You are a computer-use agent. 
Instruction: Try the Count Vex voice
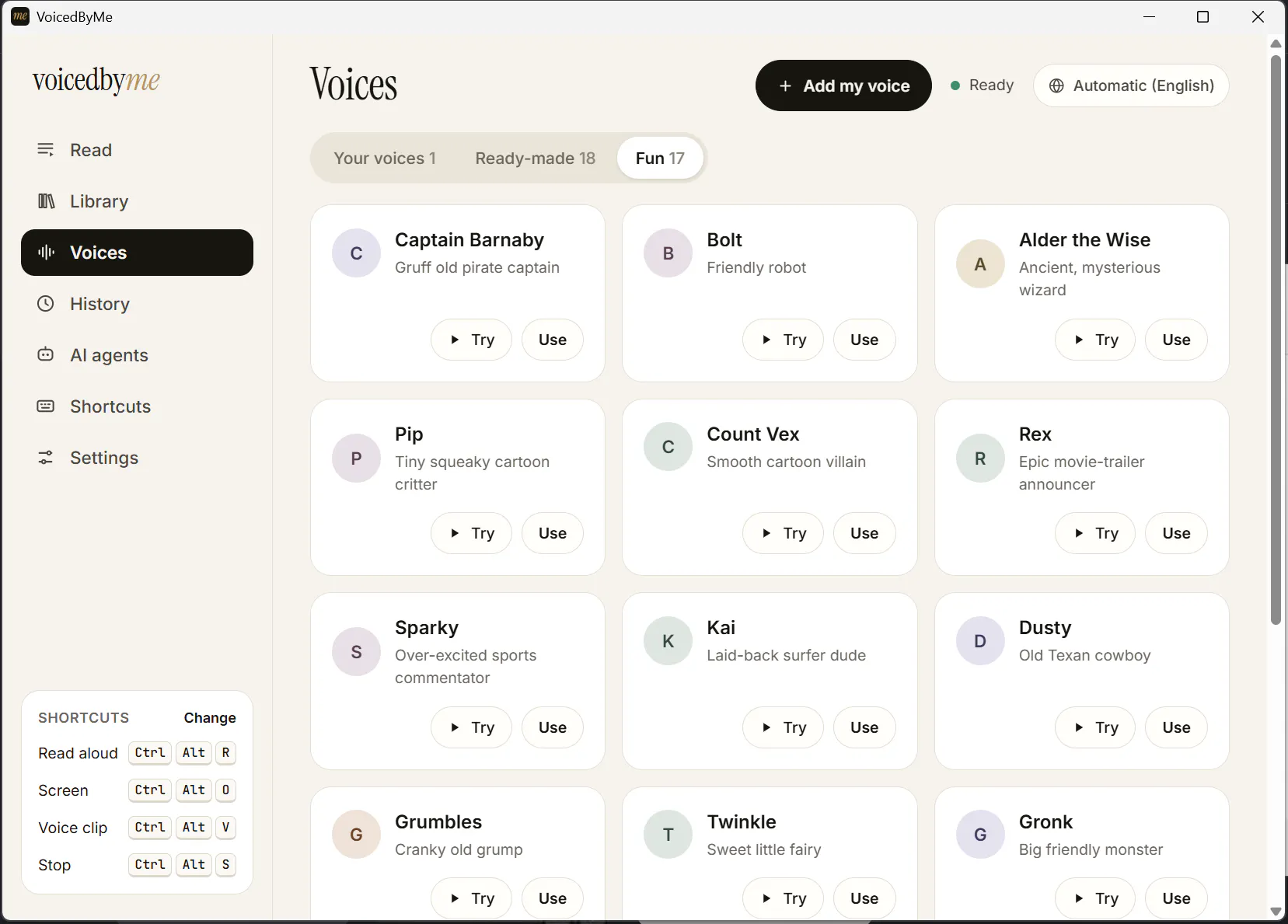click(x=783, y=533)
